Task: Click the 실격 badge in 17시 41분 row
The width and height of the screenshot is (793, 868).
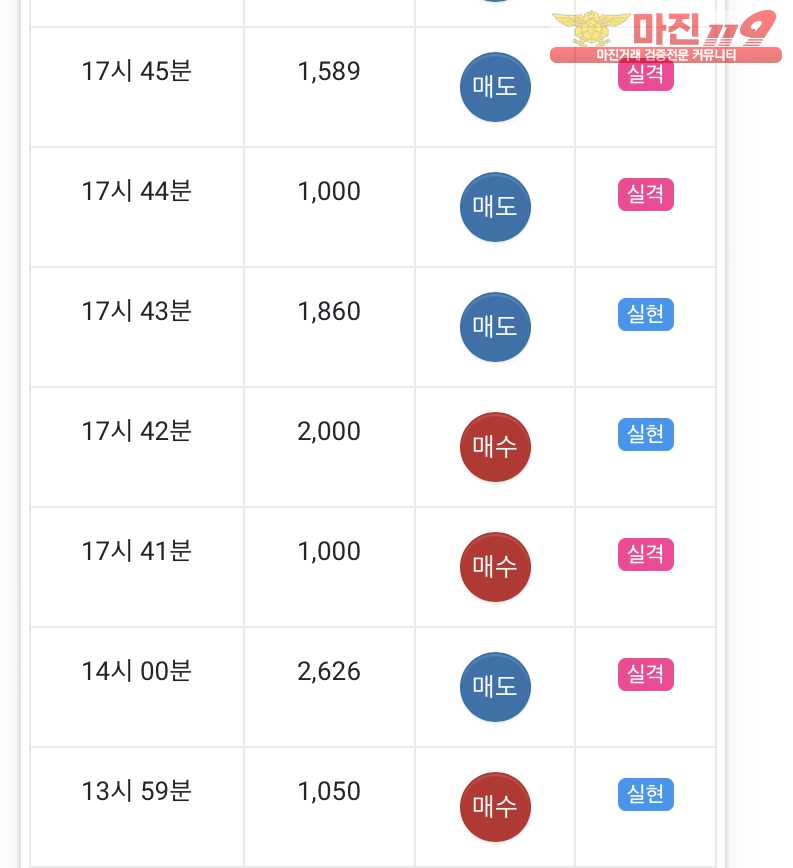Action: [646, 554]
